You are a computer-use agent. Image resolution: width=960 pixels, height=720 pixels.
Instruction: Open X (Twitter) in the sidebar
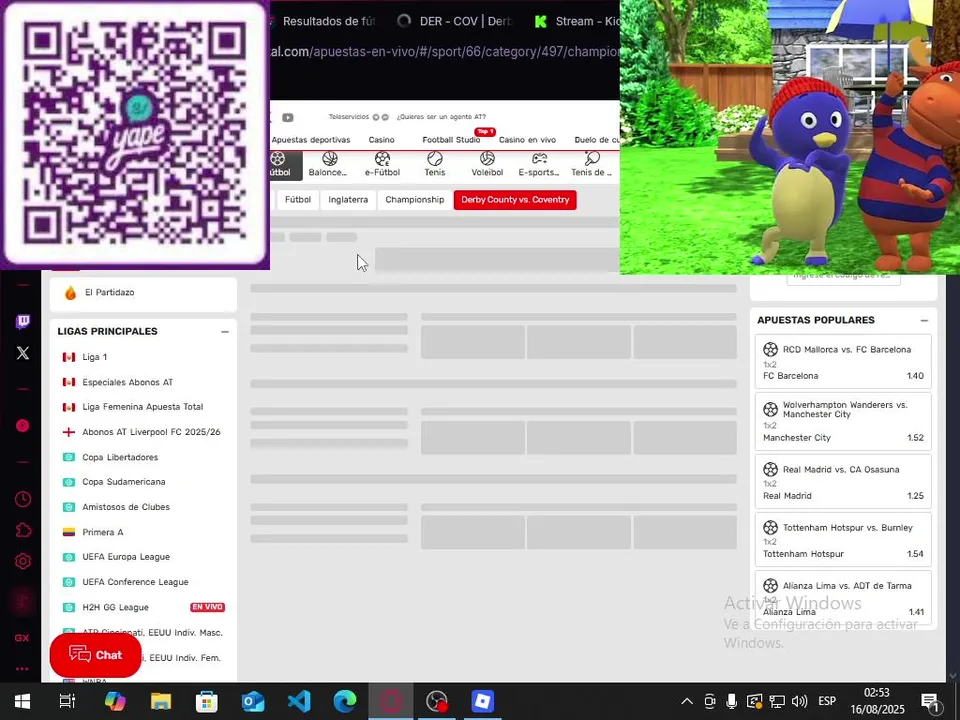[23, 353]
